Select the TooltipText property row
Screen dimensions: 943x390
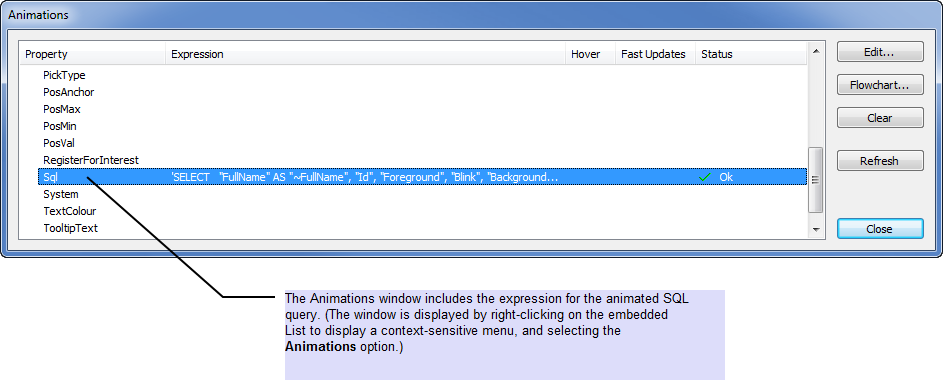[x=413, y=228]
